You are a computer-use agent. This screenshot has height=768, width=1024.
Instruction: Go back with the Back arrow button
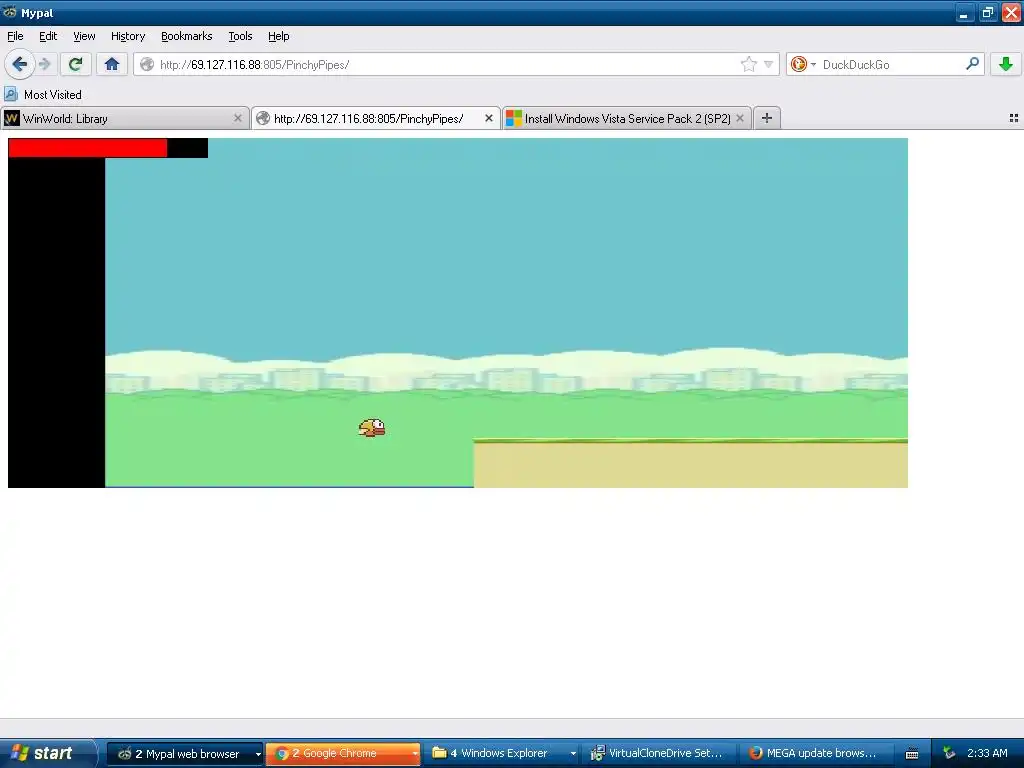click(x=19, y=64)
